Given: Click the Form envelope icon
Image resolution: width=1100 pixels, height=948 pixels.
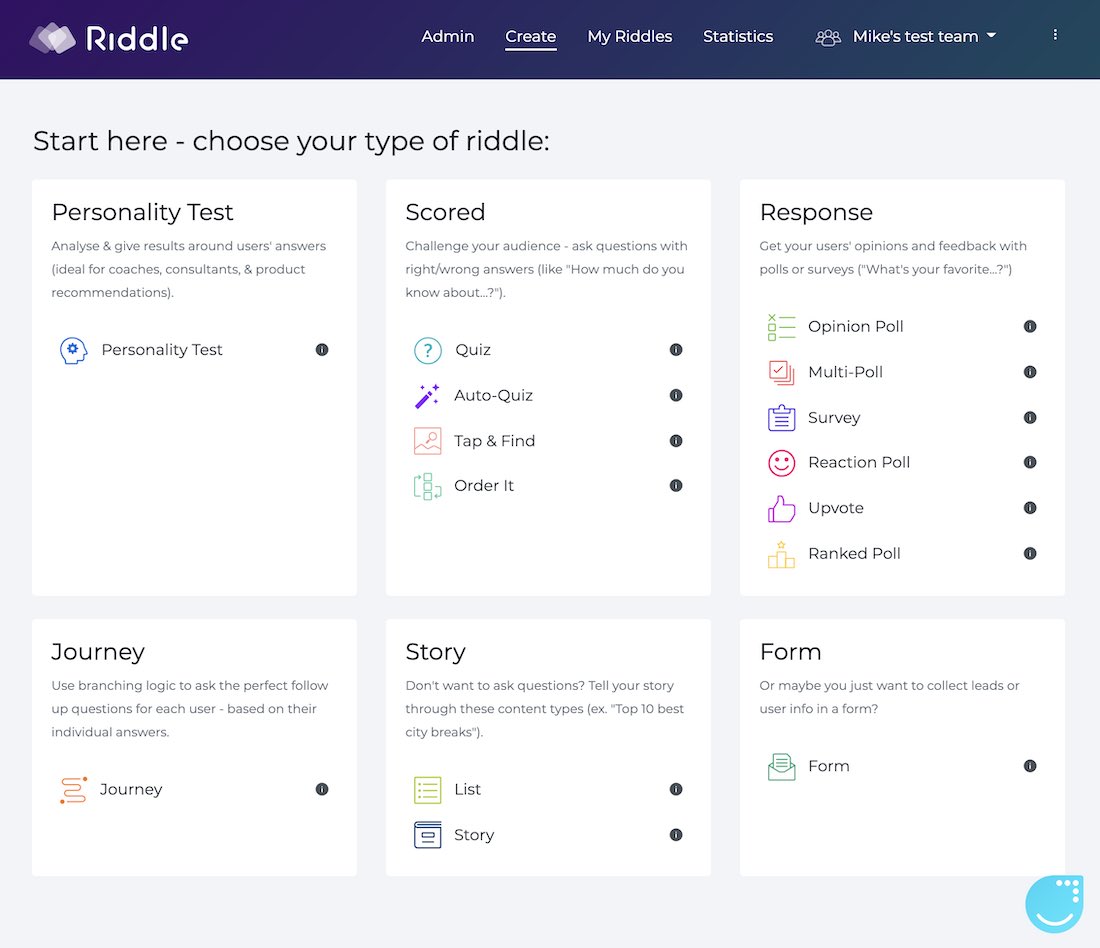Looking at the screenshot, I should [782, 767].
